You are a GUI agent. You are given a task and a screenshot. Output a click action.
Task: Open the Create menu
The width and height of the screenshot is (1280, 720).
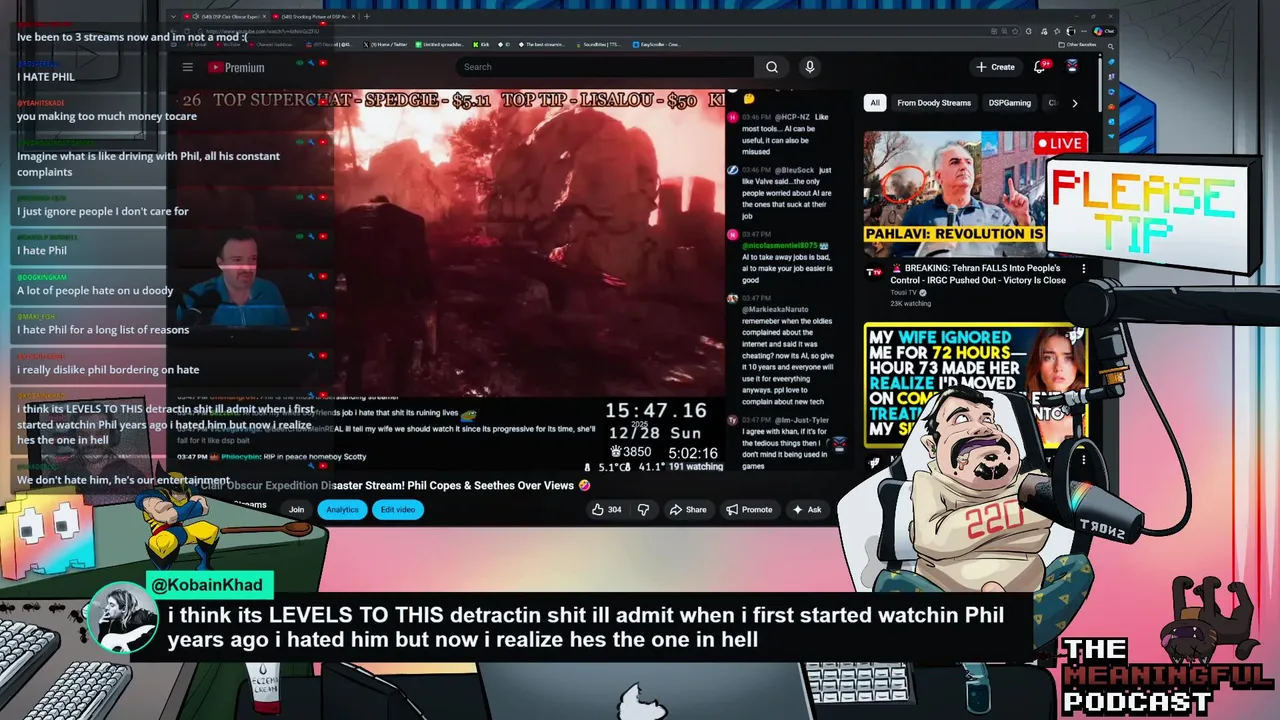995,67
